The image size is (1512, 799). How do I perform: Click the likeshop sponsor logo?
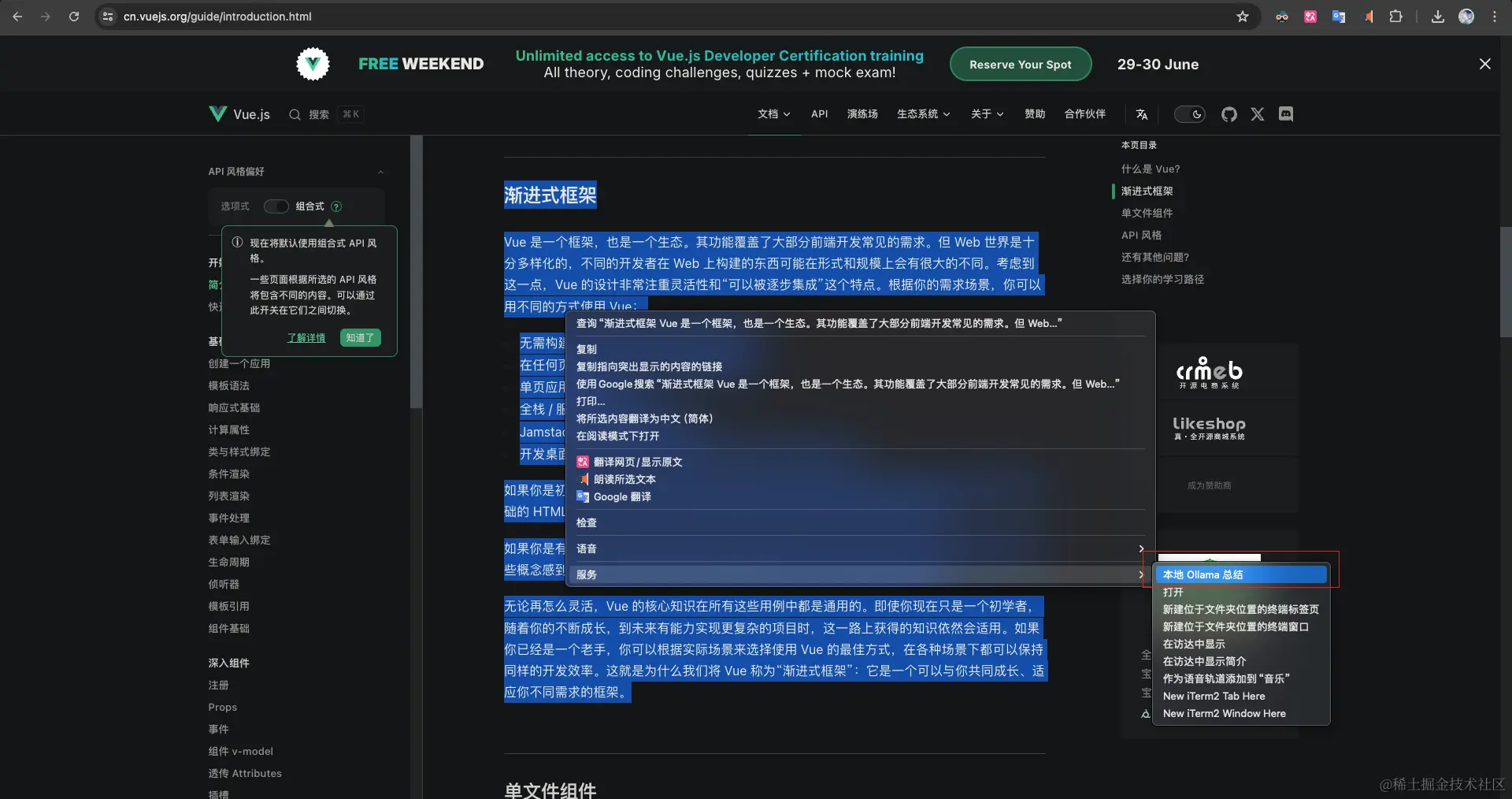point(1209,428)
